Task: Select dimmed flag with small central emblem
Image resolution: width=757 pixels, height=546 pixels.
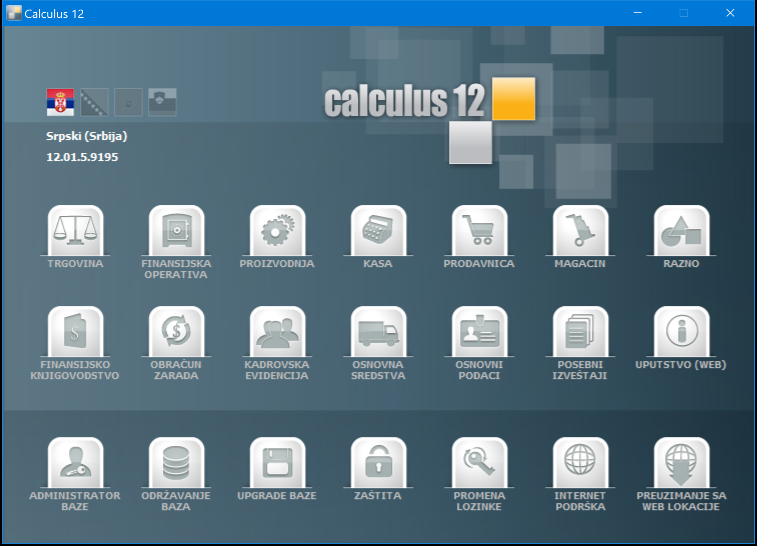Action: tap(128, 102)
